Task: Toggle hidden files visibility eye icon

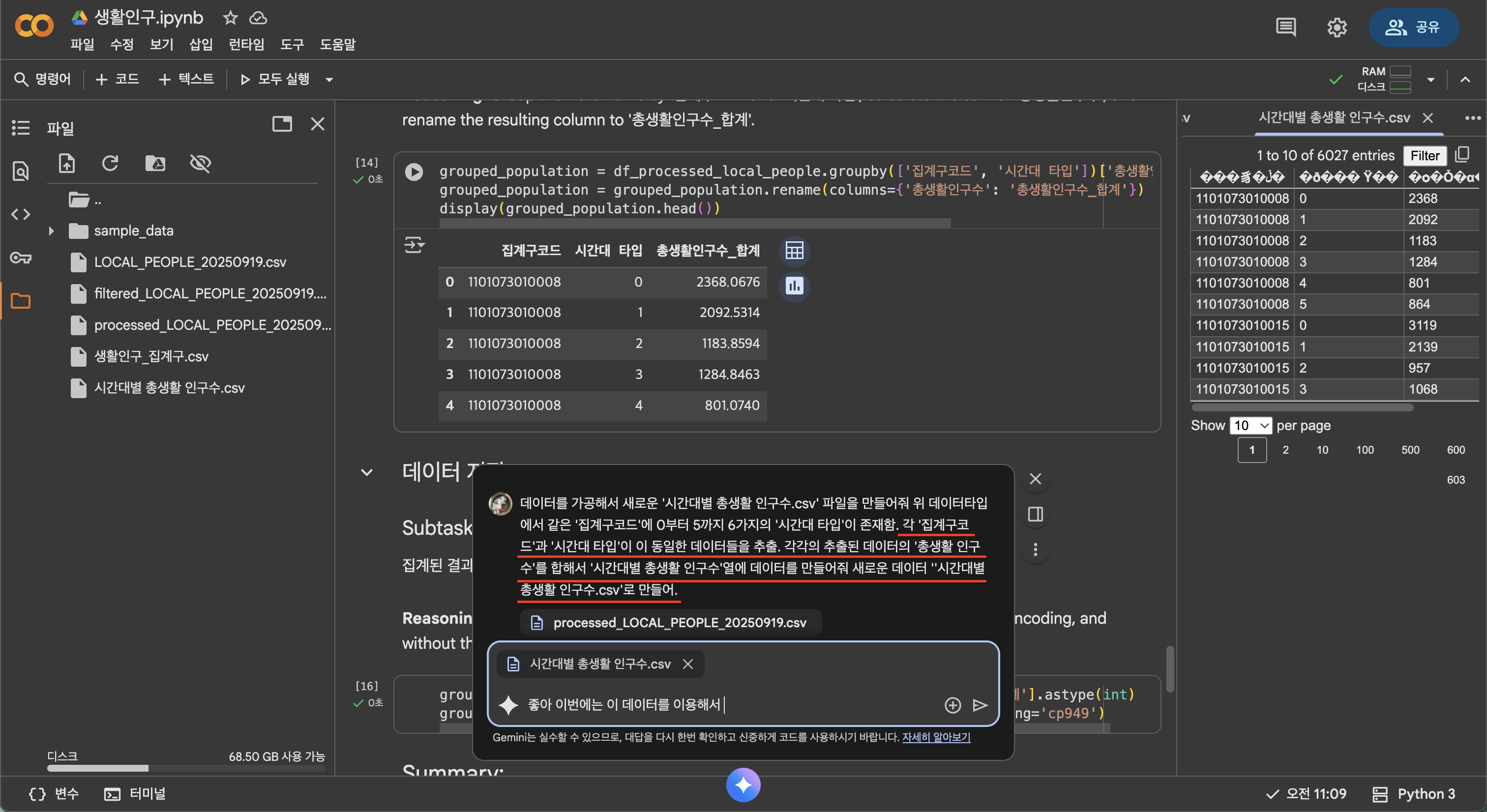Action: (x=200, y=164)
